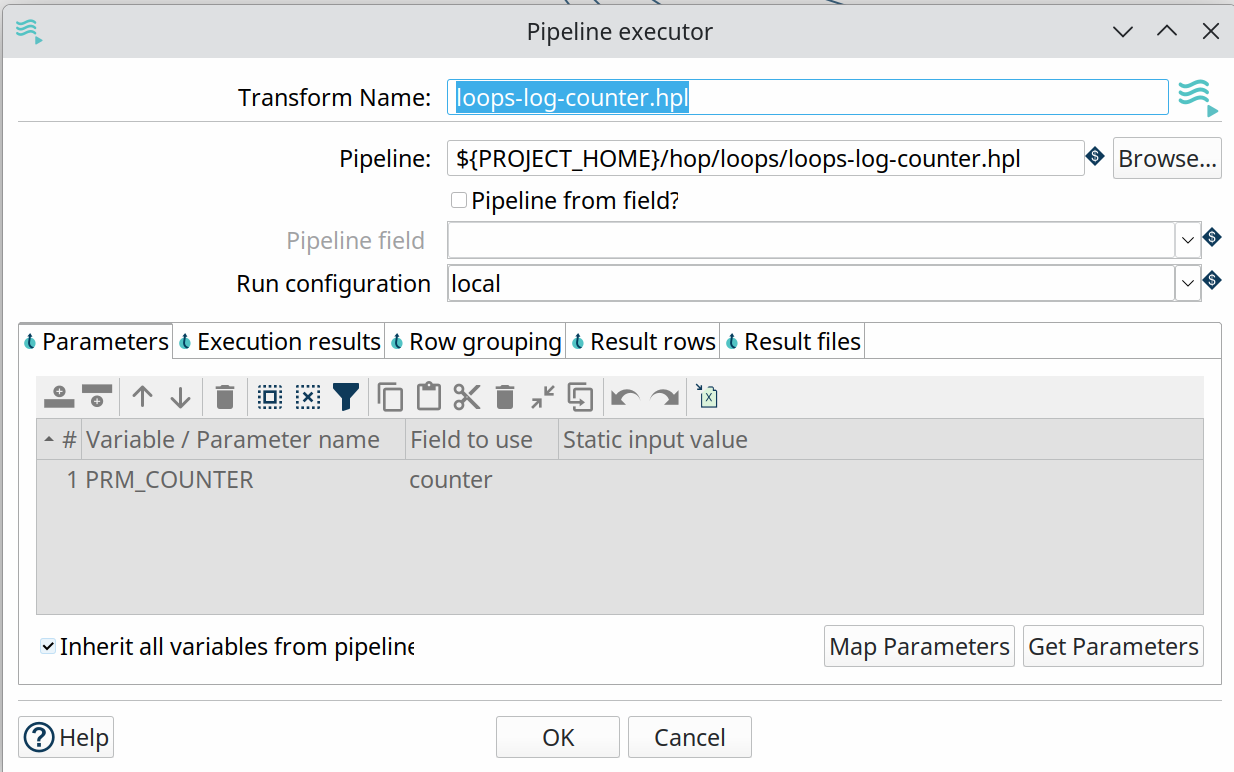Click variable icon next to Pipeline path
Screen dimensions: 1234x772
(1095, 157)
